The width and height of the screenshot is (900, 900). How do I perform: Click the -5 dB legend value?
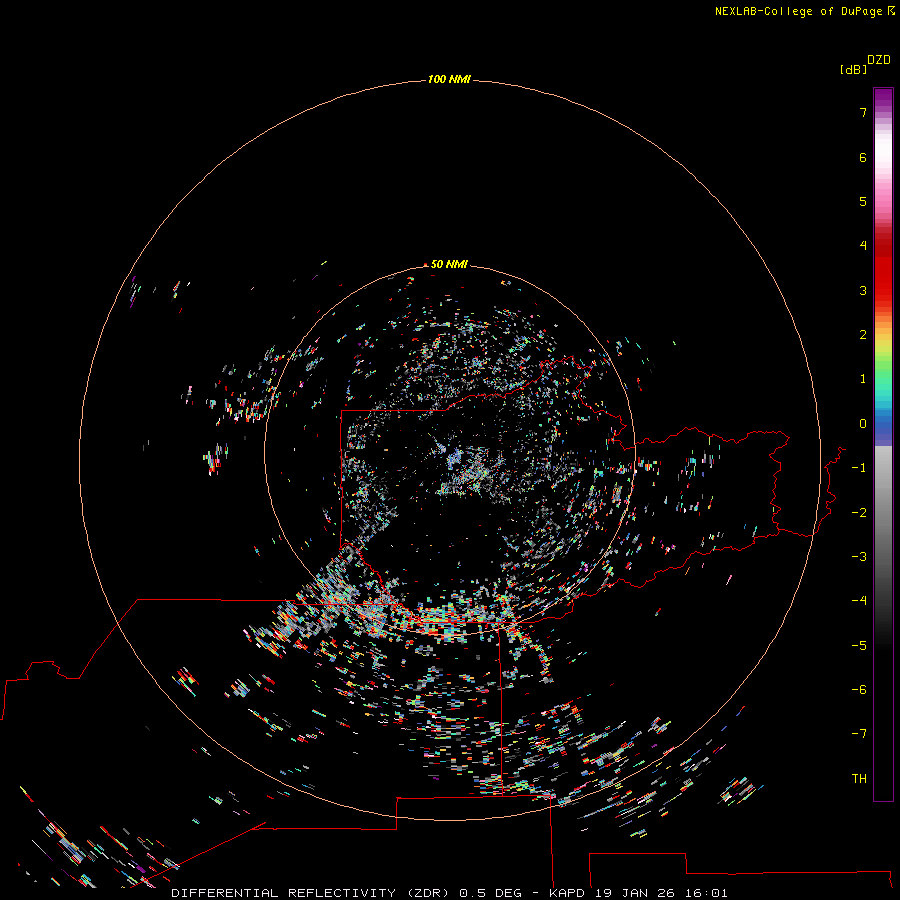859,646
